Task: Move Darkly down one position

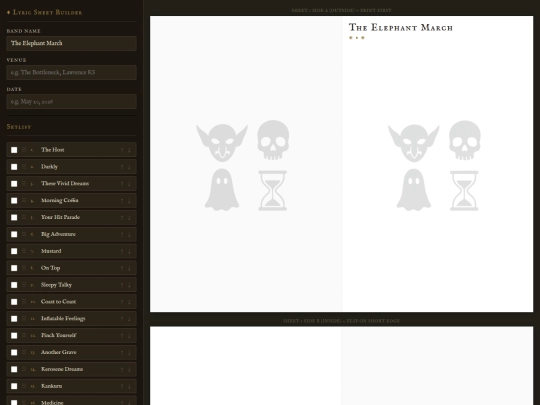Action: (x=129, y=167)
